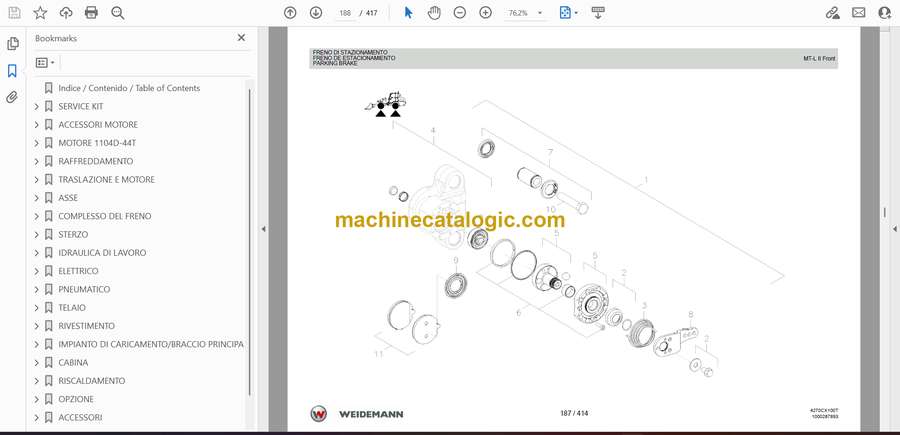Expand RAFFREDDAMENTO bookmark

(37, 161)
